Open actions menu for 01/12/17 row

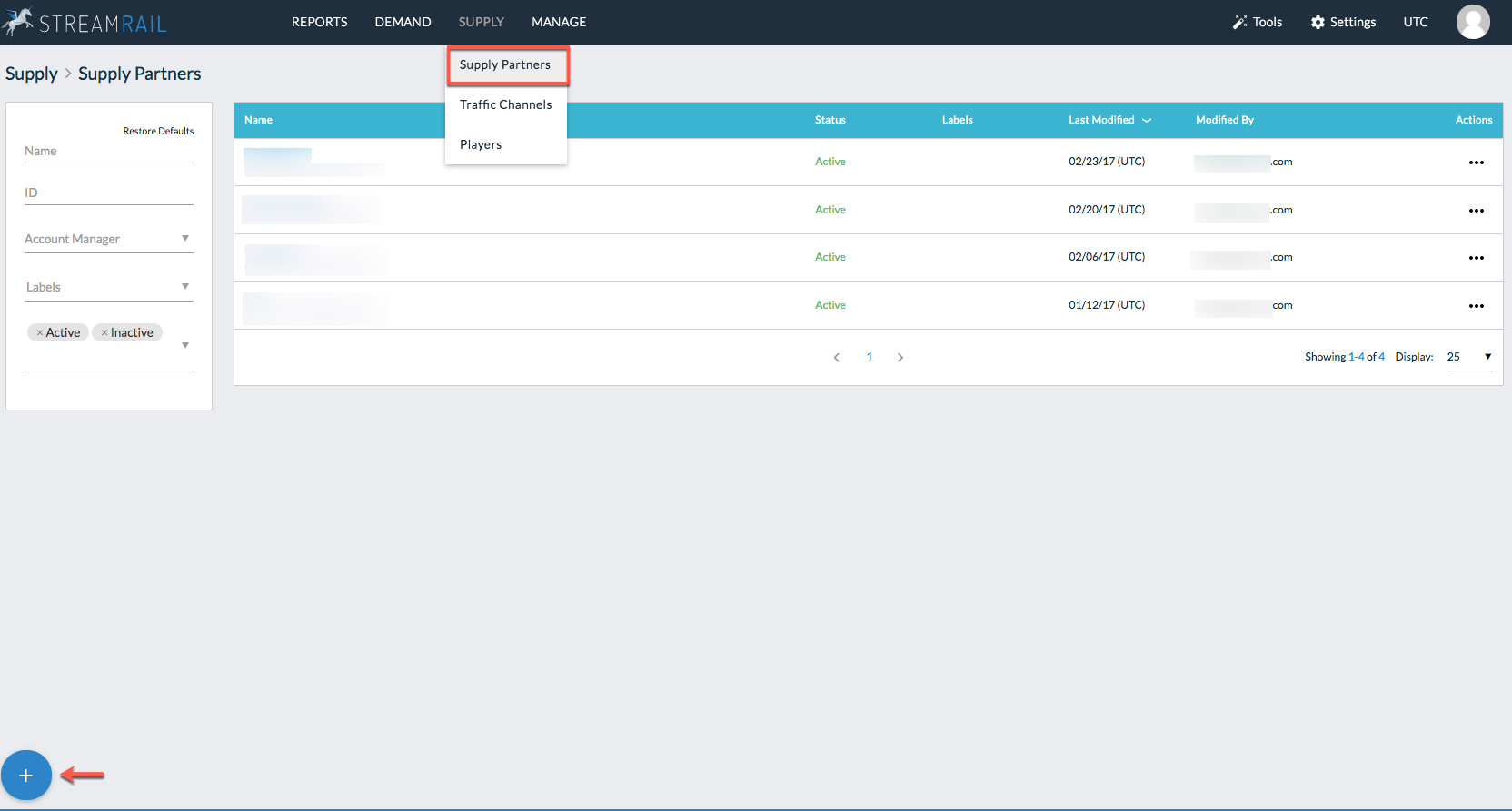[1476, 306]
